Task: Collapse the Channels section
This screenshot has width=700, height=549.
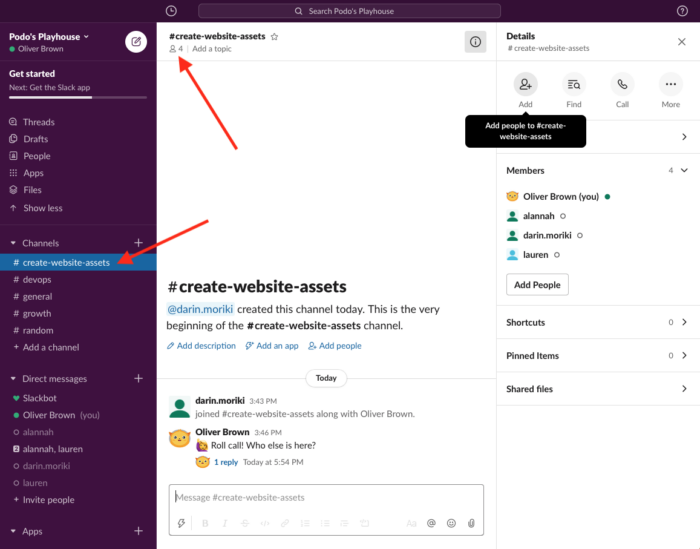Action: point(13,243)
